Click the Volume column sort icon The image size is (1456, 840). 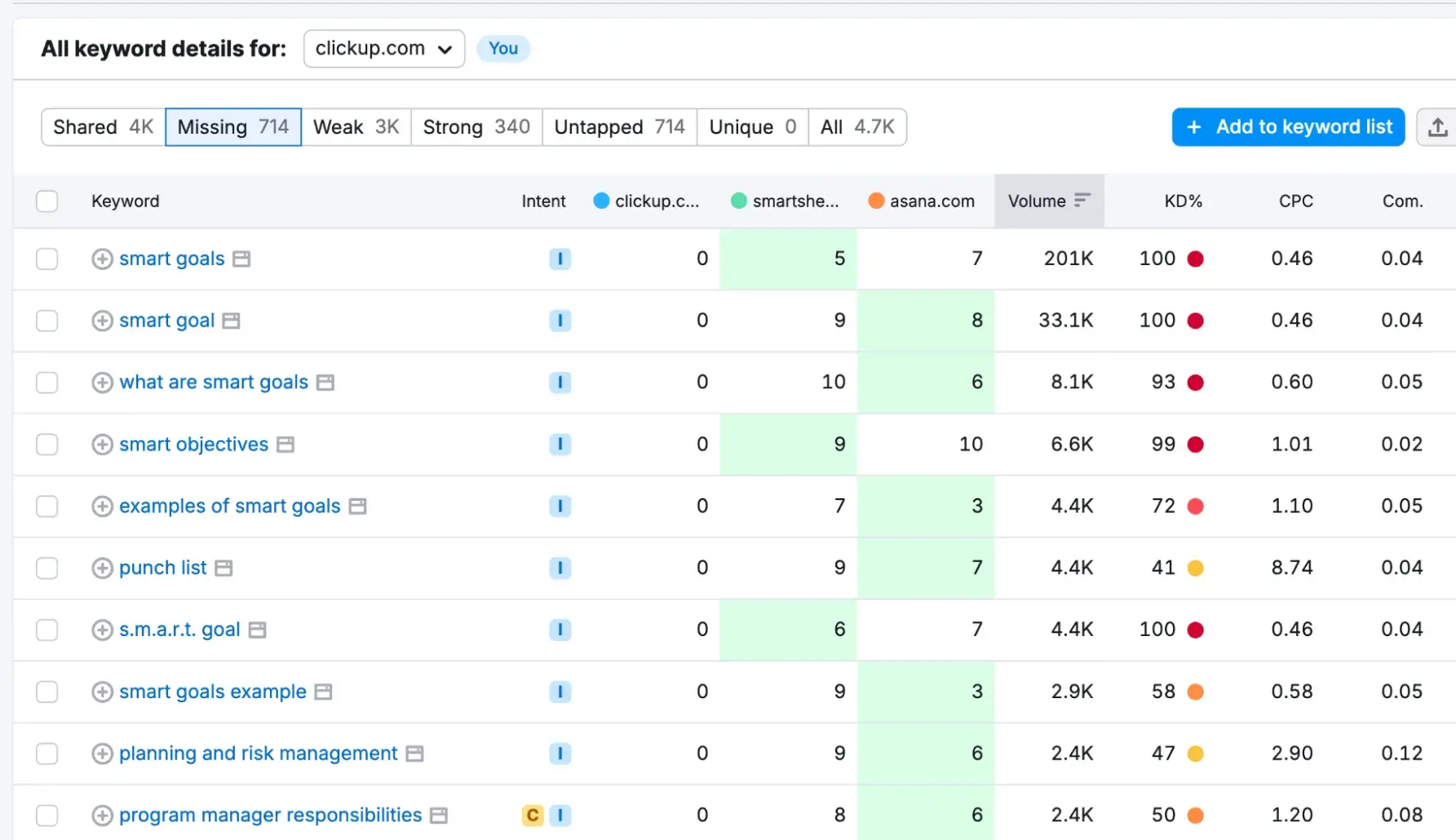click(1082, 201)
